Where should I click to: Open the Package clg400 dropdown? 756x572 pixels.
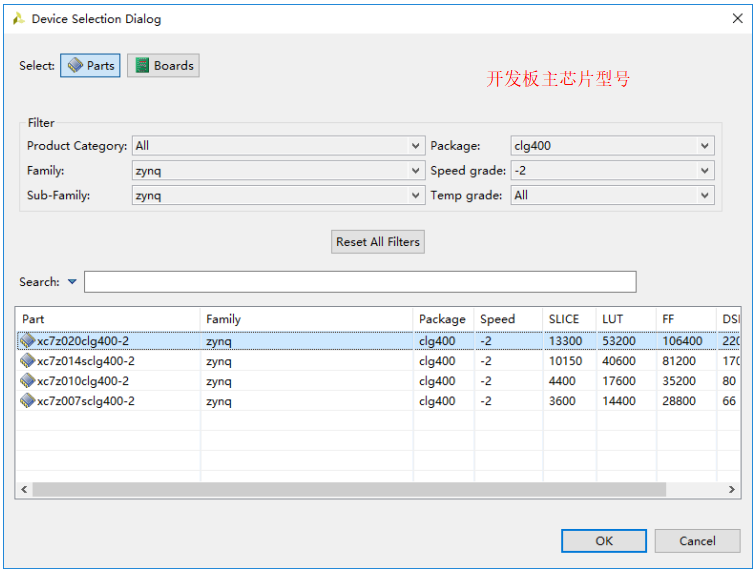612,146
